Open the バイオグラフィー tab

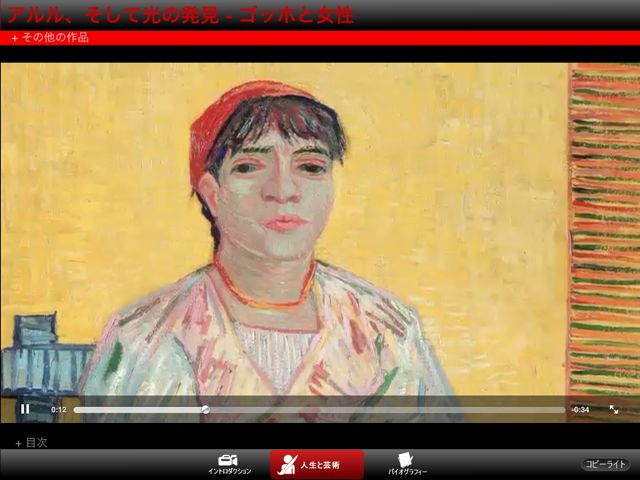coord(407,464)
